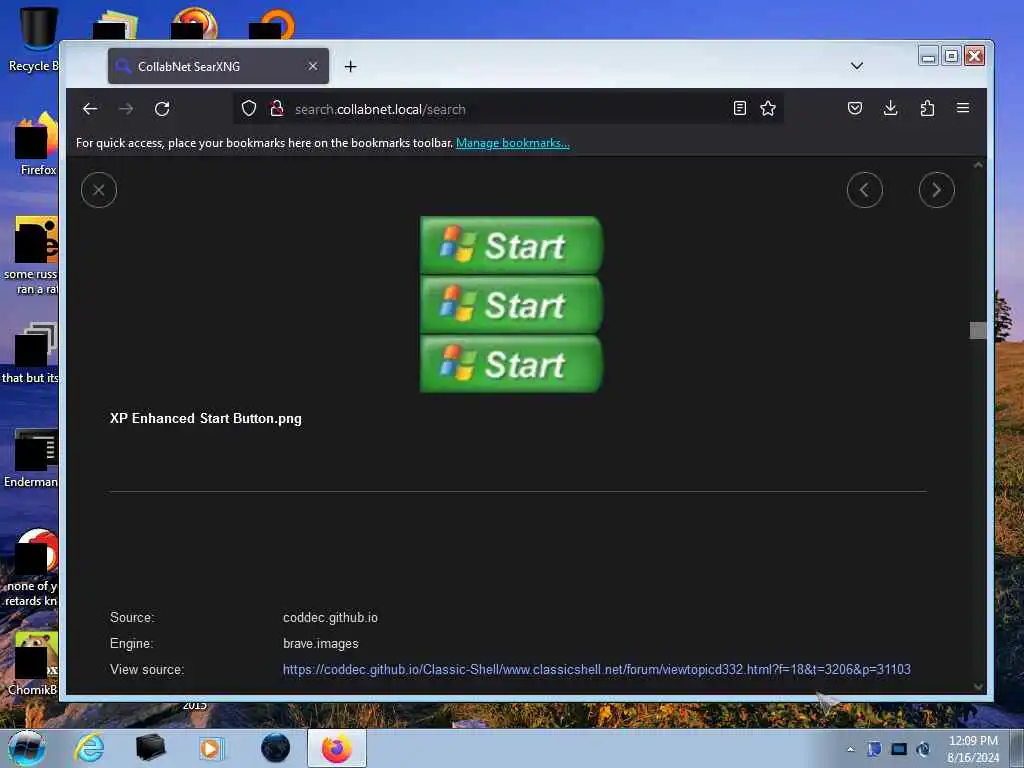Click the browser forward arrow
The height and width of the screenshot is (768, 1024).
[126, 109]
